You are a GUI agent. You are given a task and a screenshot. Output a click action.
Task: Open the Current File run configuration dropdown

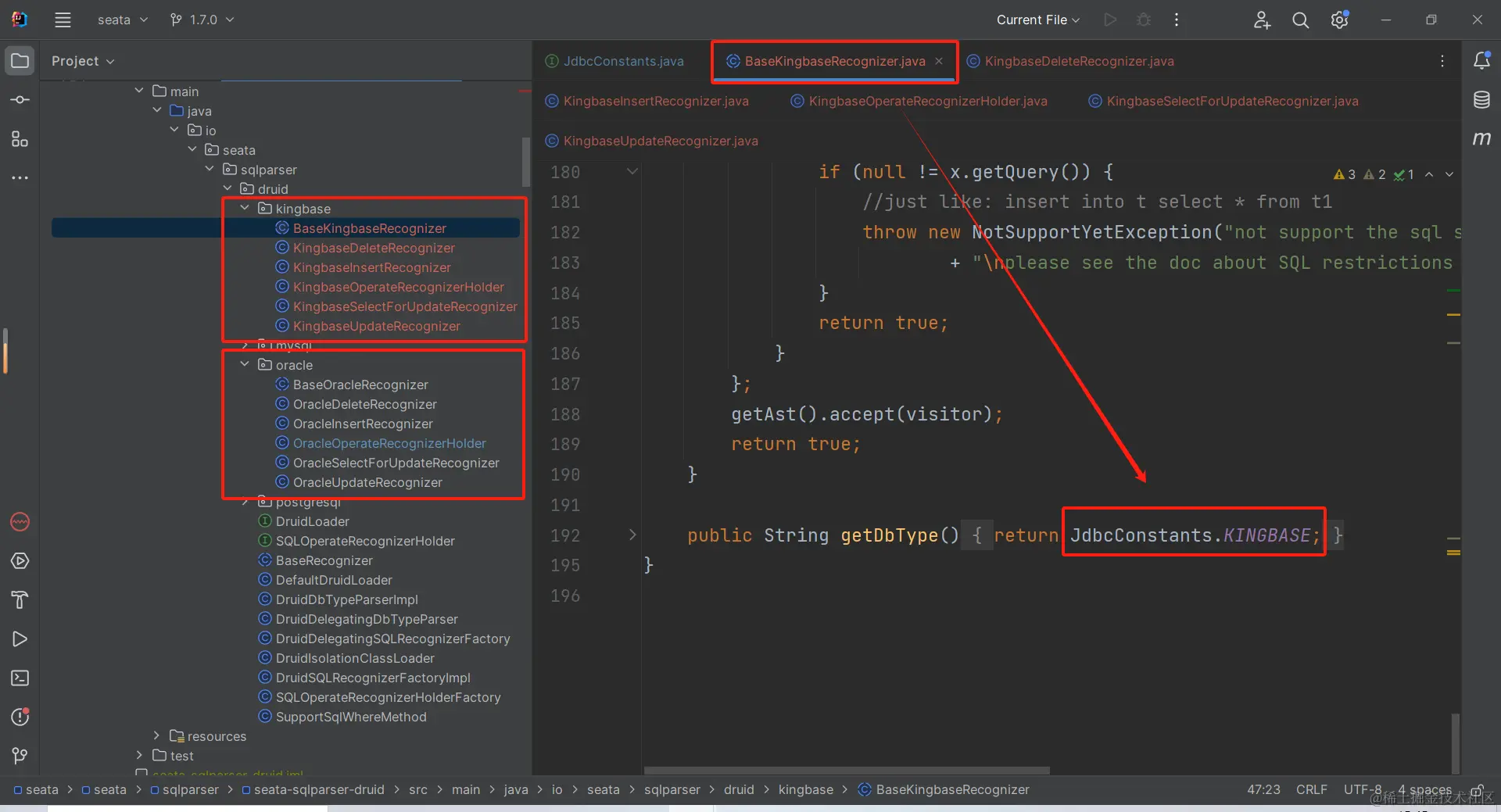1037,20
